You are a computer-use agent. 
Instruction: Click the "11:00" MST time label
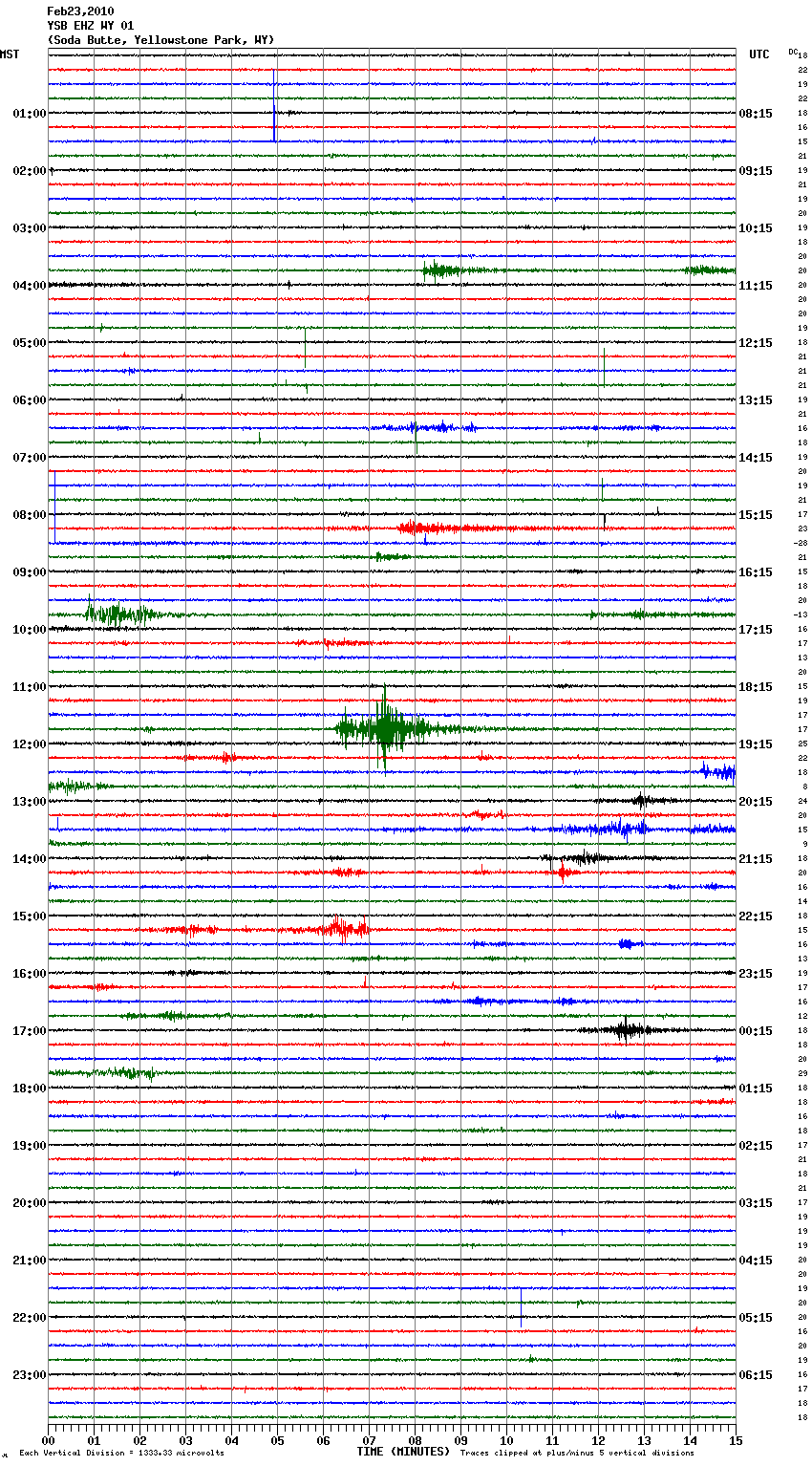point(30,687)
